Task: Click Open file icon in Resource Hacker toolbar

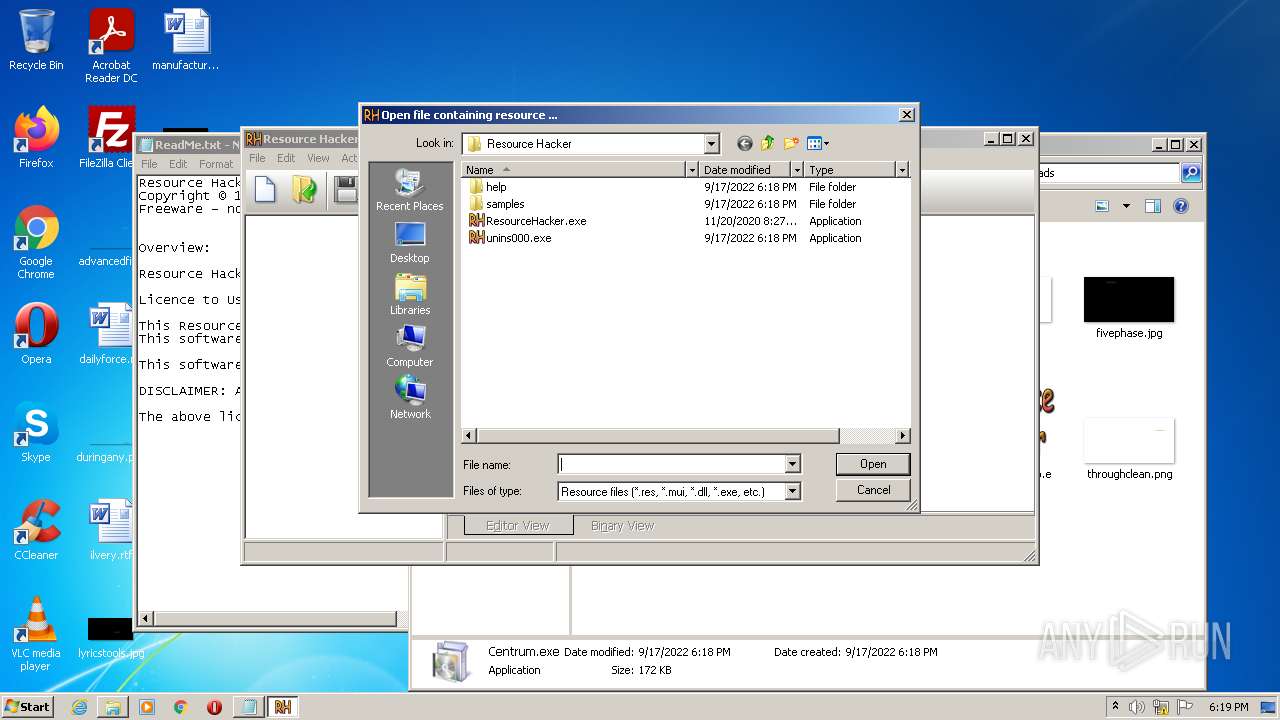Action: click(304, 189)
